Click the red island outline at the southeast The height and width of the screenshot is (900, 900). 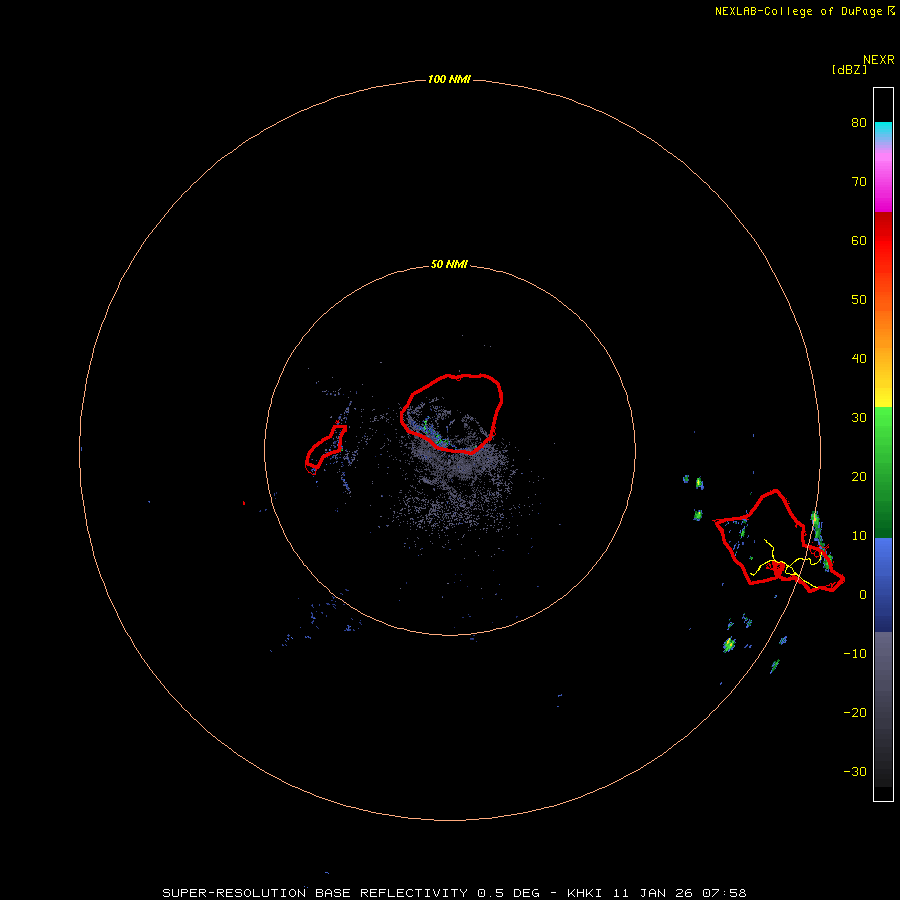point(779,541)
